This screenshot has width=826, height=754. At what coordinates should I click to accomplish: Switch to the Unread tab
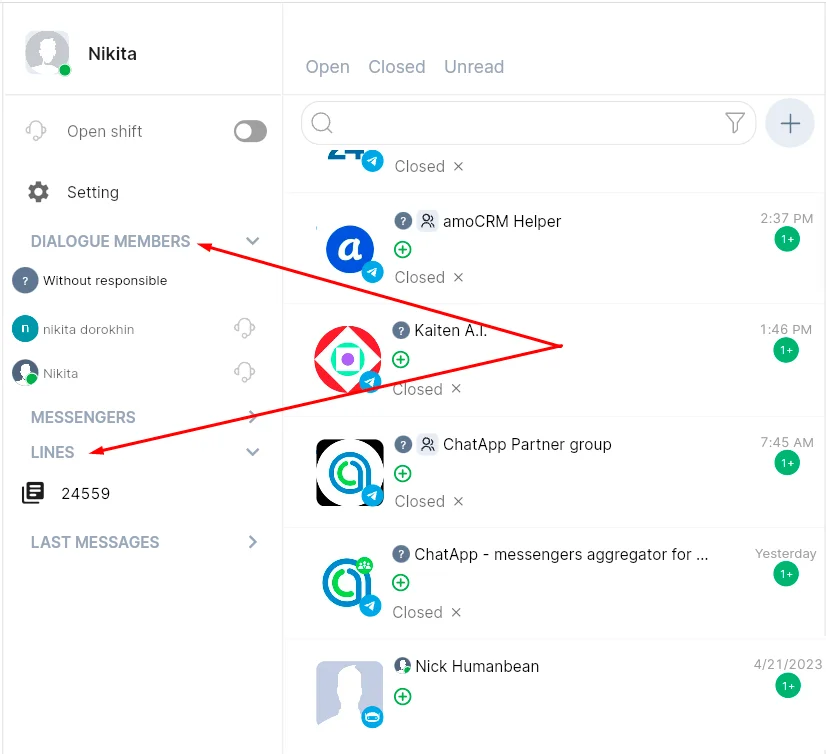click(473, 67)
